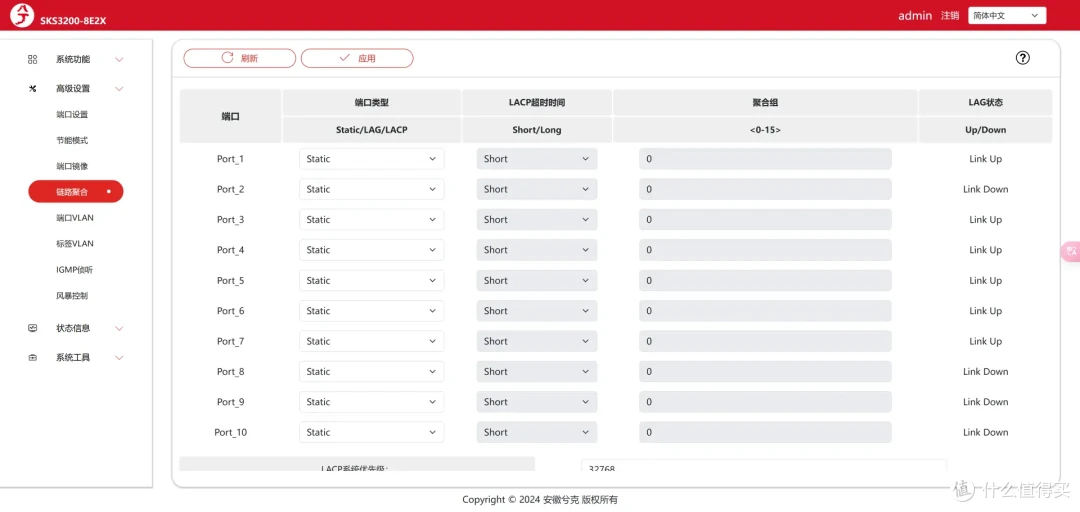
Task: Click Port_6 aggregation group field
Action: click(765, 311)
